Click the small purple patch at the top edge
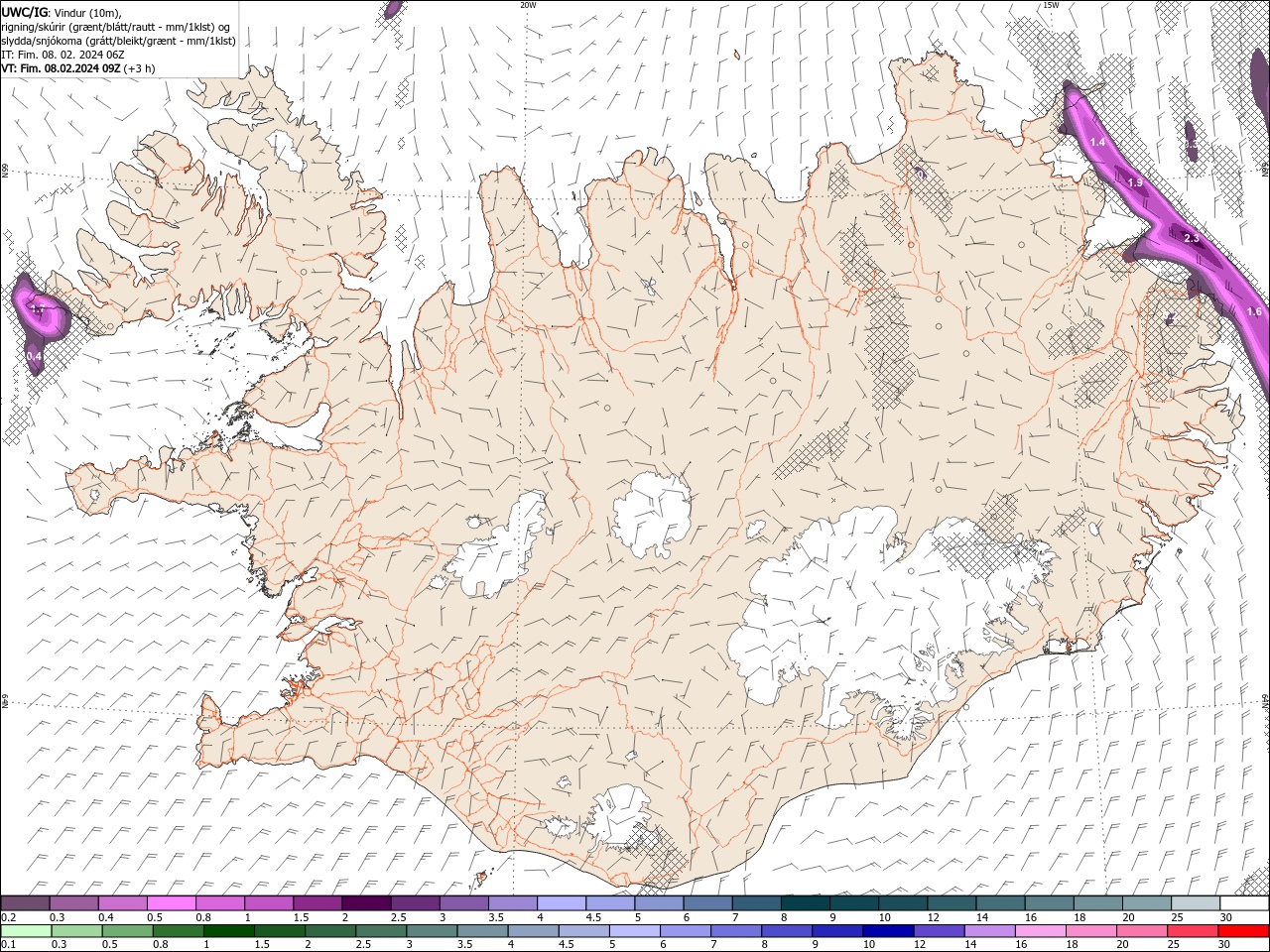The width and height of the screenshot is (1270, 952). 393,9
